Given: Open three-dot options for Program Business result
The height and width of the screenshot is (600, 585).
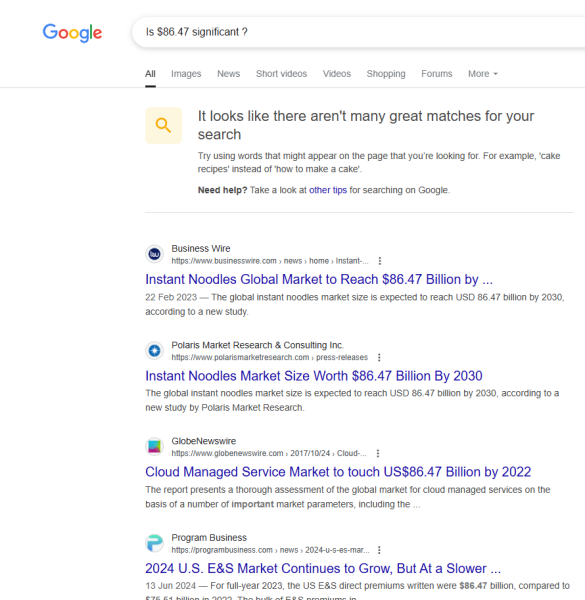Looking at the screenshot, I should tap(379, 550).
